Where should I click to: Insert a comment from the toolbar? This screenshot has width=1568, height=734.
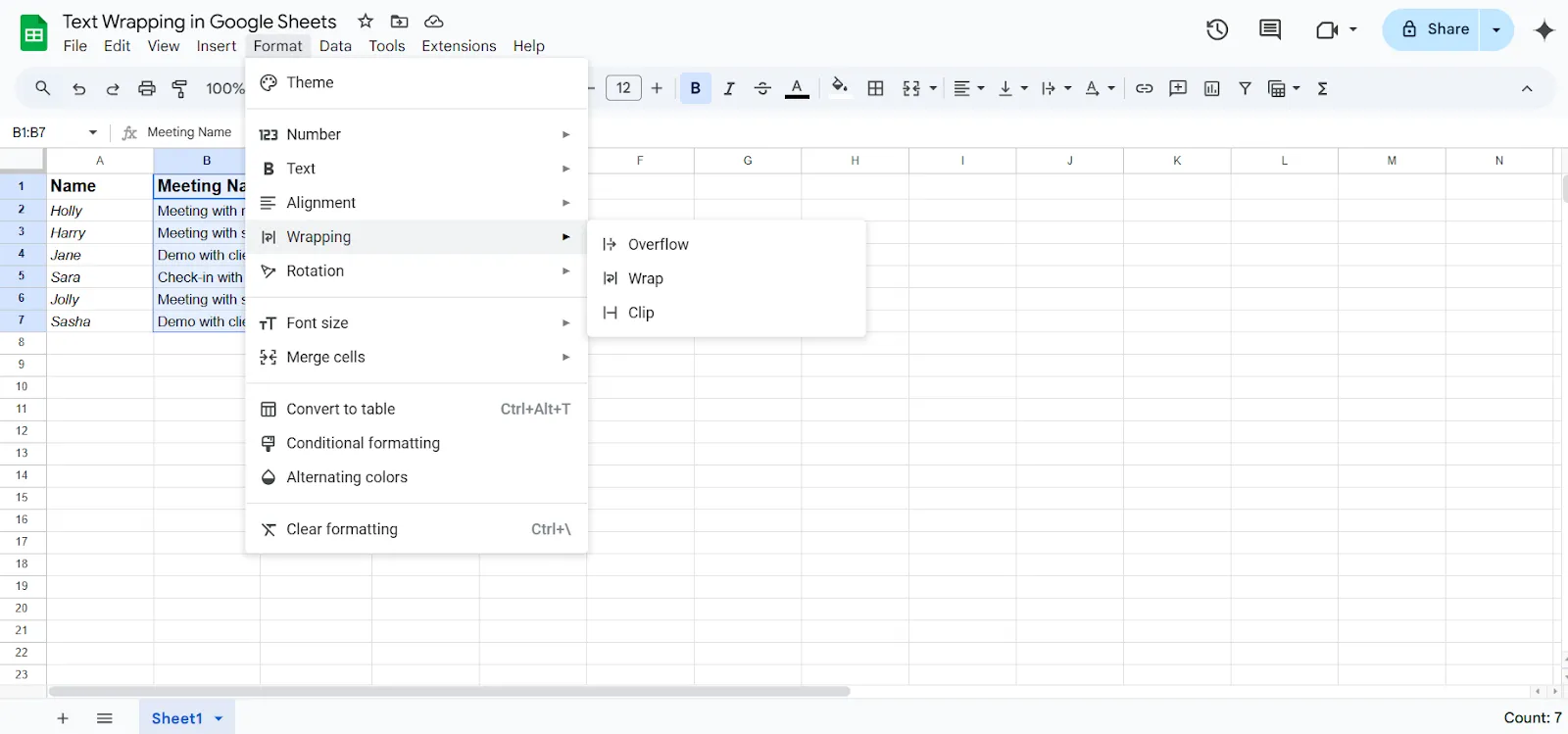click(1178, 88)
